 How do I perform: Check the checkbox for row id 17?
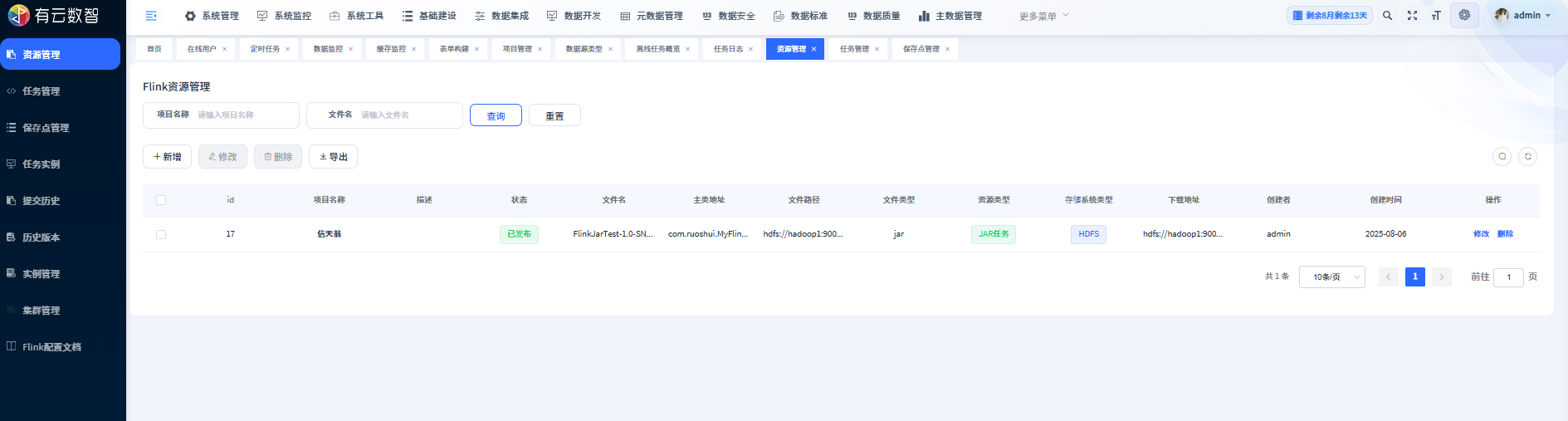click(161, 234)
